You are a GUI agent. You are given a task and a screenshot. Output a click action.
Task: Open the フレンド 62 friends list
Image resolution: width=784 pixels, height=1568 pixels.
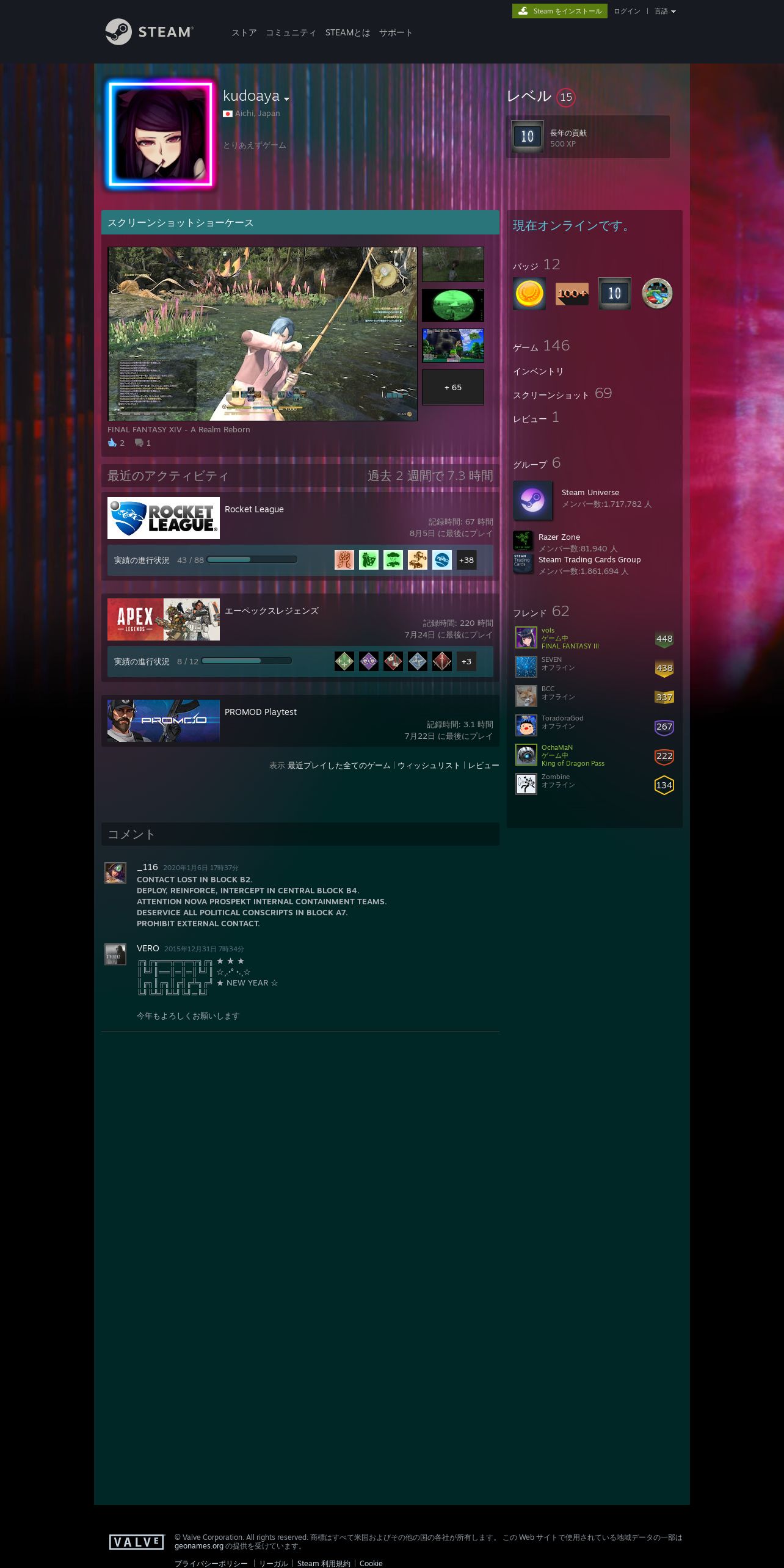point(541,612)
